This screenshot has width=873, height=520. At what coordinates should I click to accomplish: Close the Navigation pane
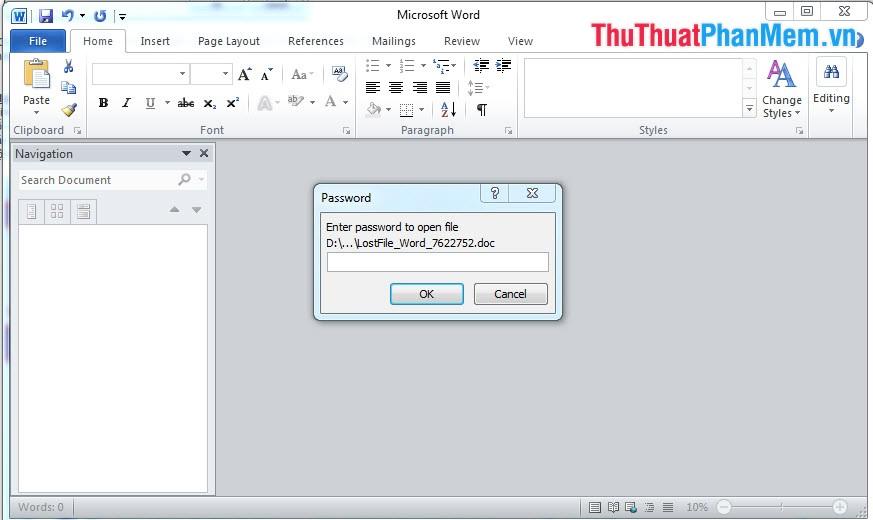click(204, 153)
